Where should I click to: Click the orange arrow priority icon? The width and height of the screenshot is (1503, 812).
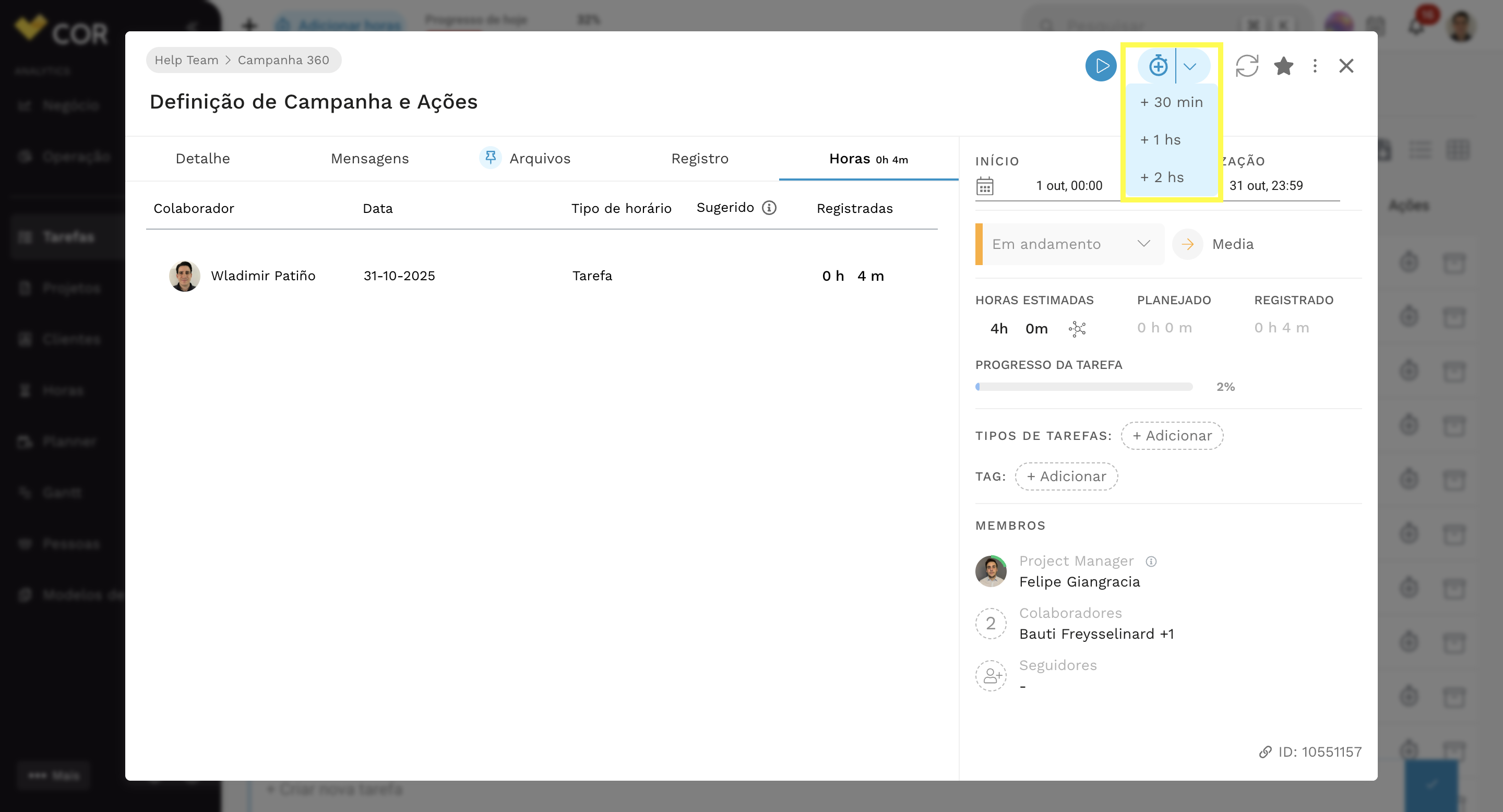tap(1187, 244)
